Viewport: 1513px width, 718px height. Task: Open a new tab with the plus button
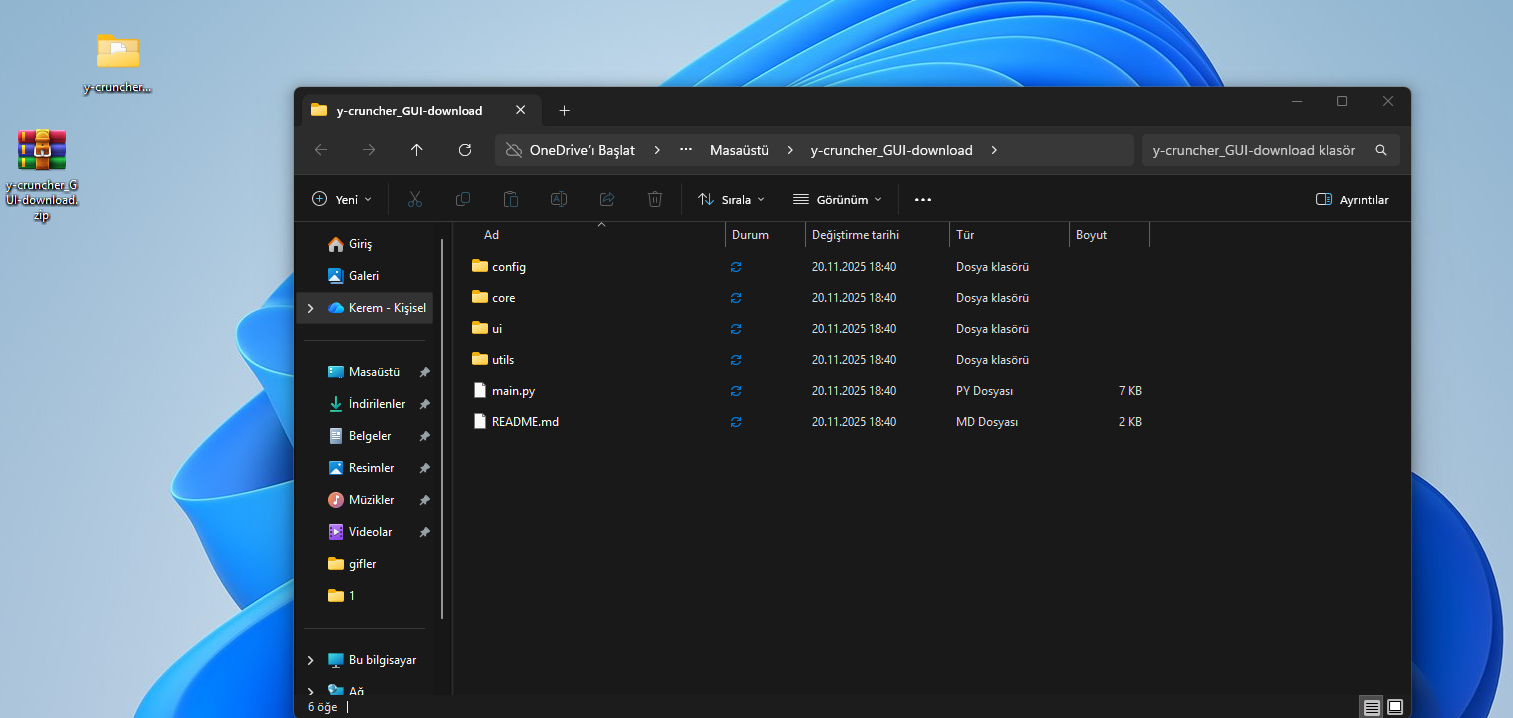564,110
